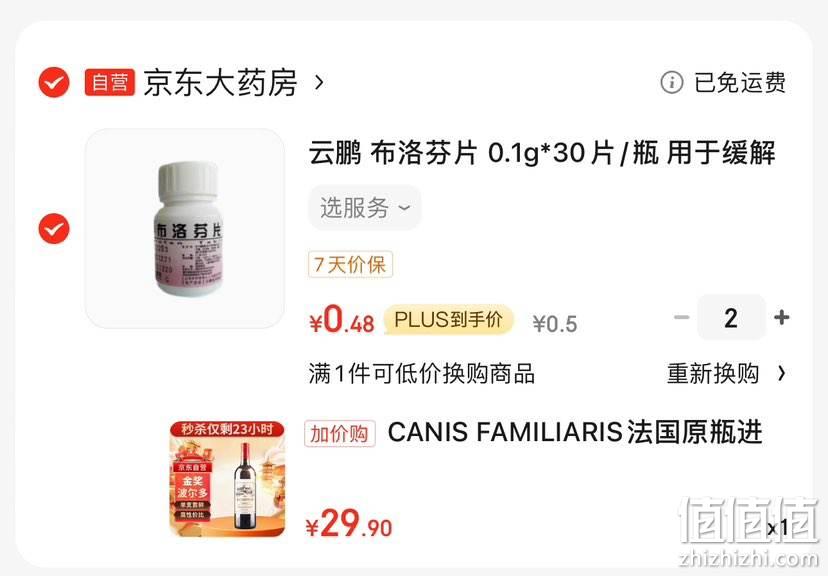View the 已免运费 shipping notice
The height and width of the screenshot is (576, 828).
click(739, 82)
